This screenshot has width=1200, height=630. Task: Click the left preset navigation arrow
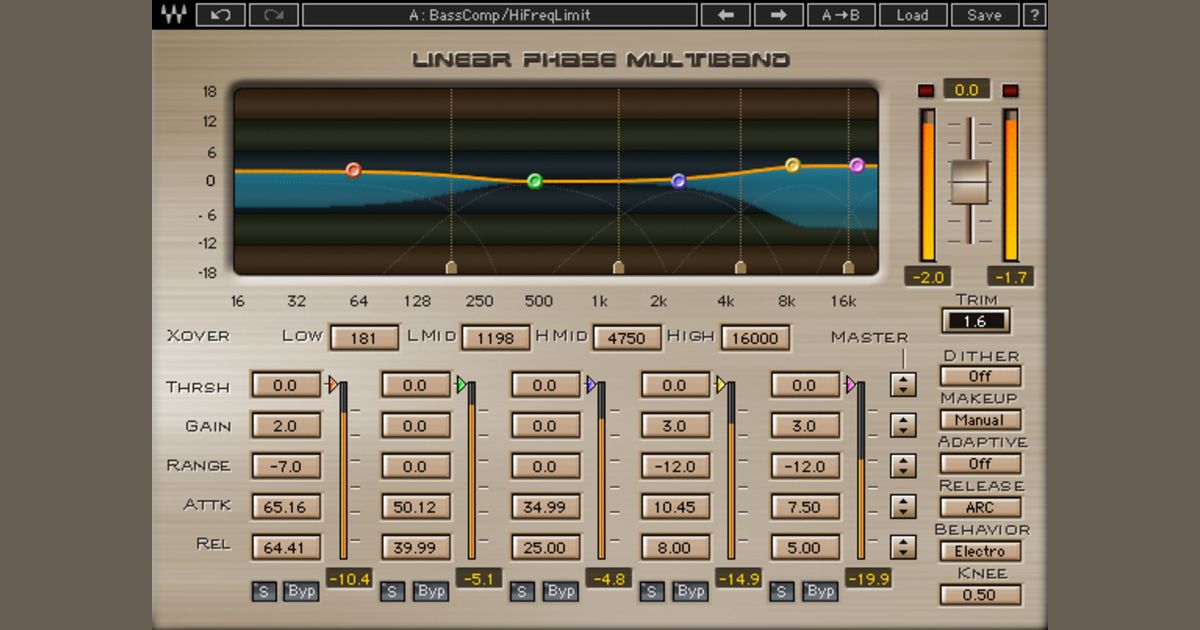click(726, 14)
